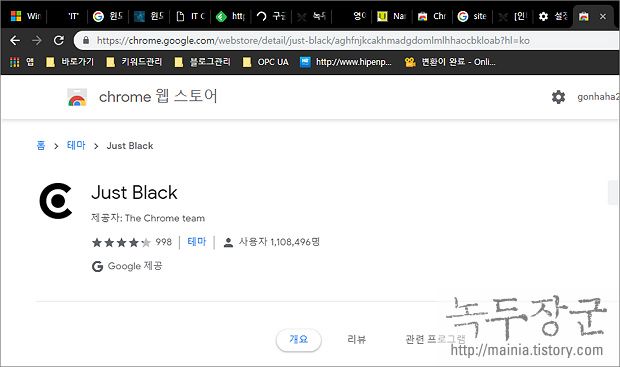Click the 테마 category link beside rating
Screen dimensions: 620x367
[x=197, y=242]
